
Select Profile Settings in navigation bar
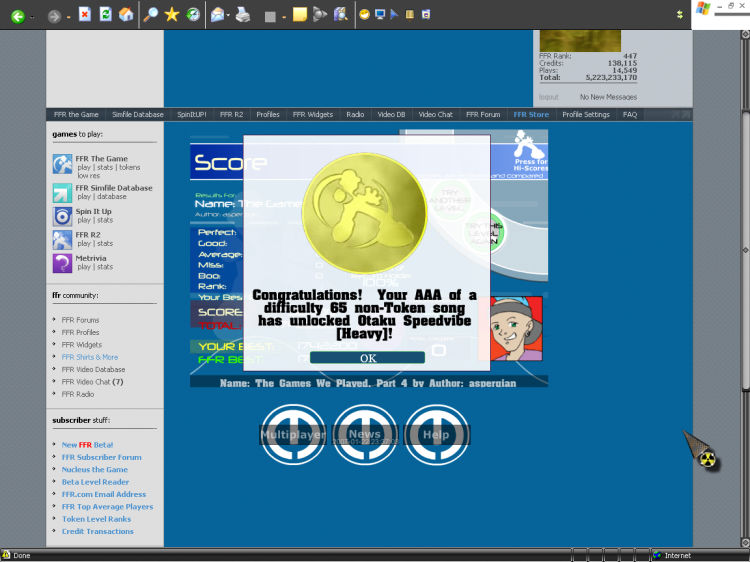pos(585,115)
